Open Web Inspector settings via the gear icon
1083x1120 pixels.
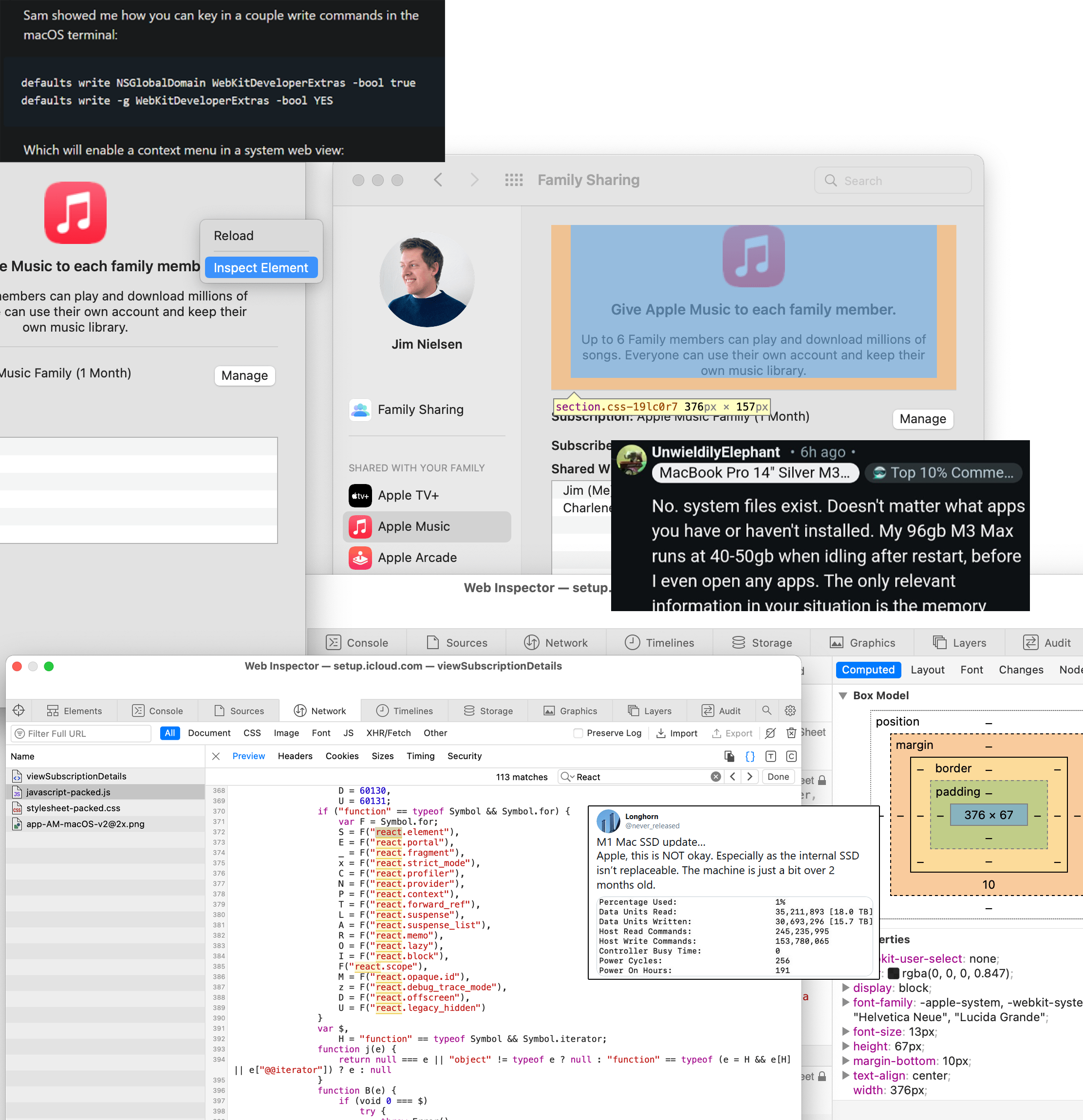tap(790, 710)
